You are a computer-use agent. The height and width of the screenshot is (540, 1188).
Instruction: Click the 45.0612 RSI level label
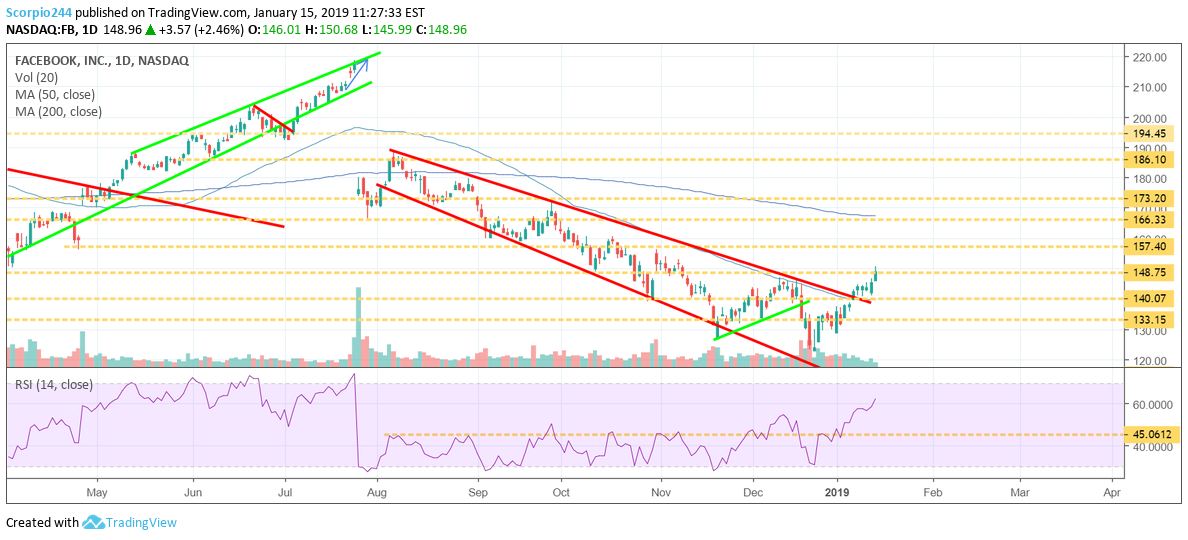click(1152, 434)
